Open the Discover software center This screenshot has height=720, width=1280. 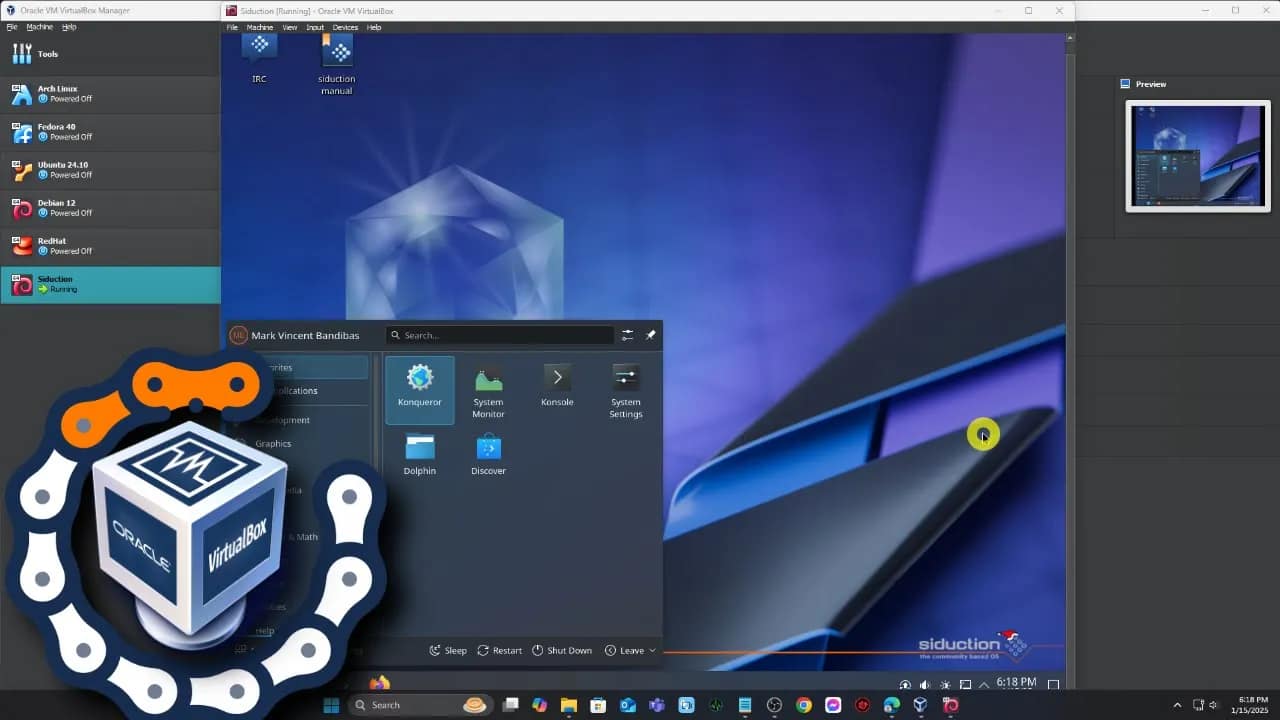tap(488, 454)
